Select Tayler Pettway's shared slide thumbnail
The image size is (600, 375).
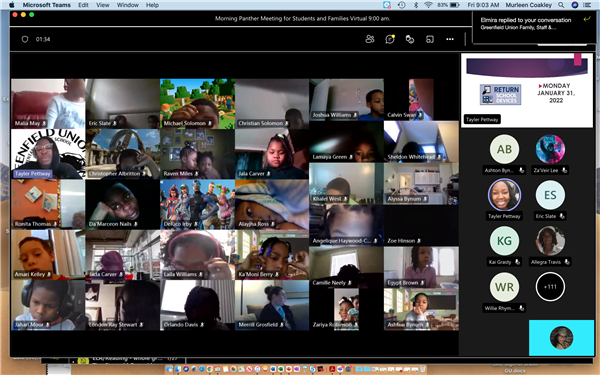click(527, 90)
